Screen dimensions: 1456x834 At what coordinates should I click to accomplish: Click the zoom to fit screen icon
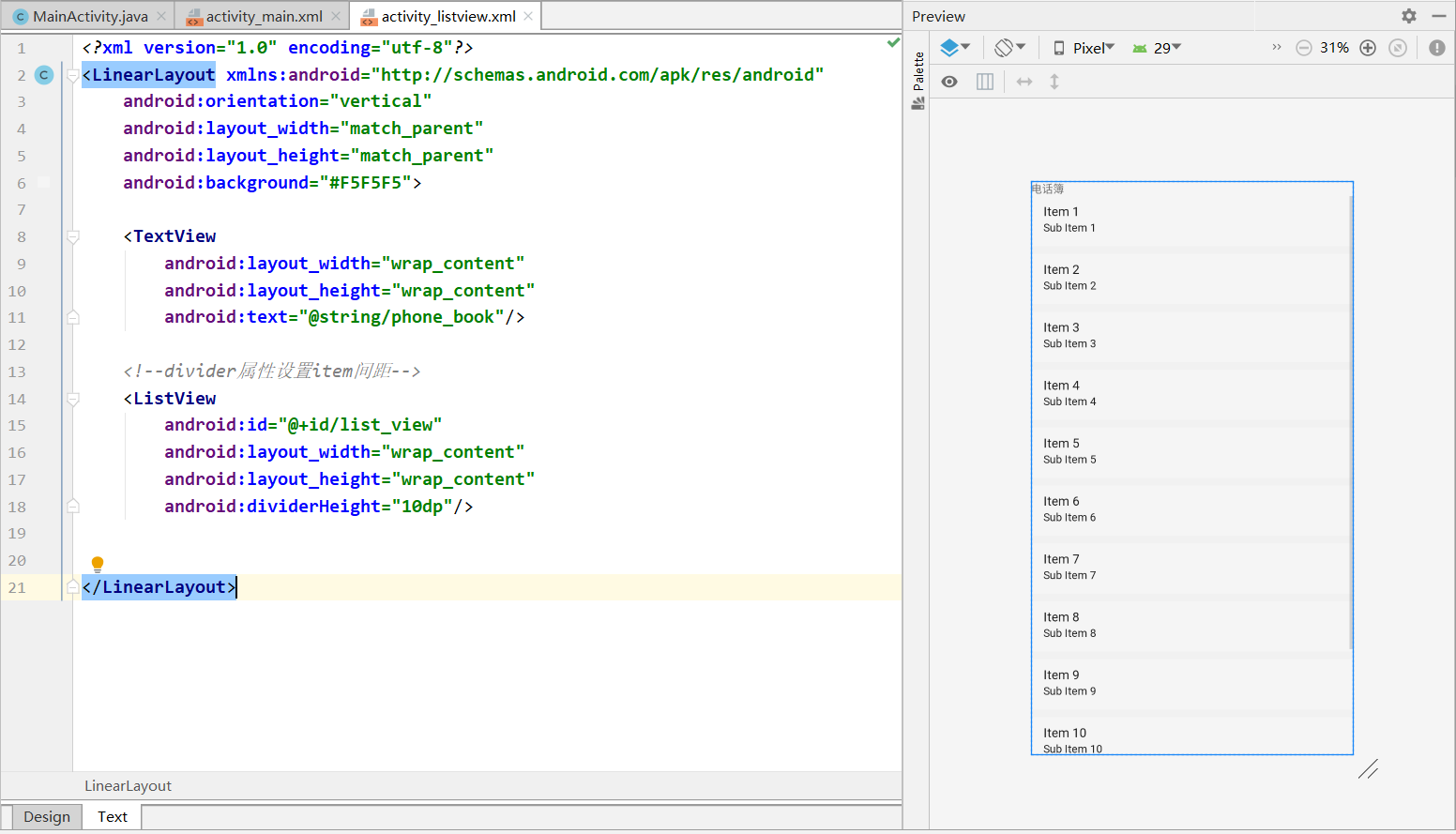(x=1398, y=48)
